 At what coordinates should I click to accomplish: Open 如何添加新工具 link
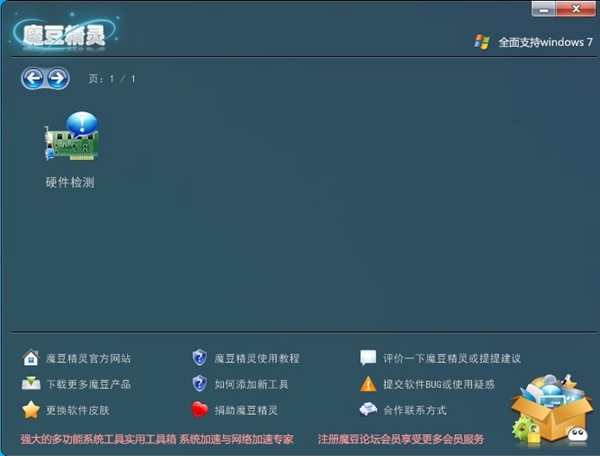(x=251, y=384)
